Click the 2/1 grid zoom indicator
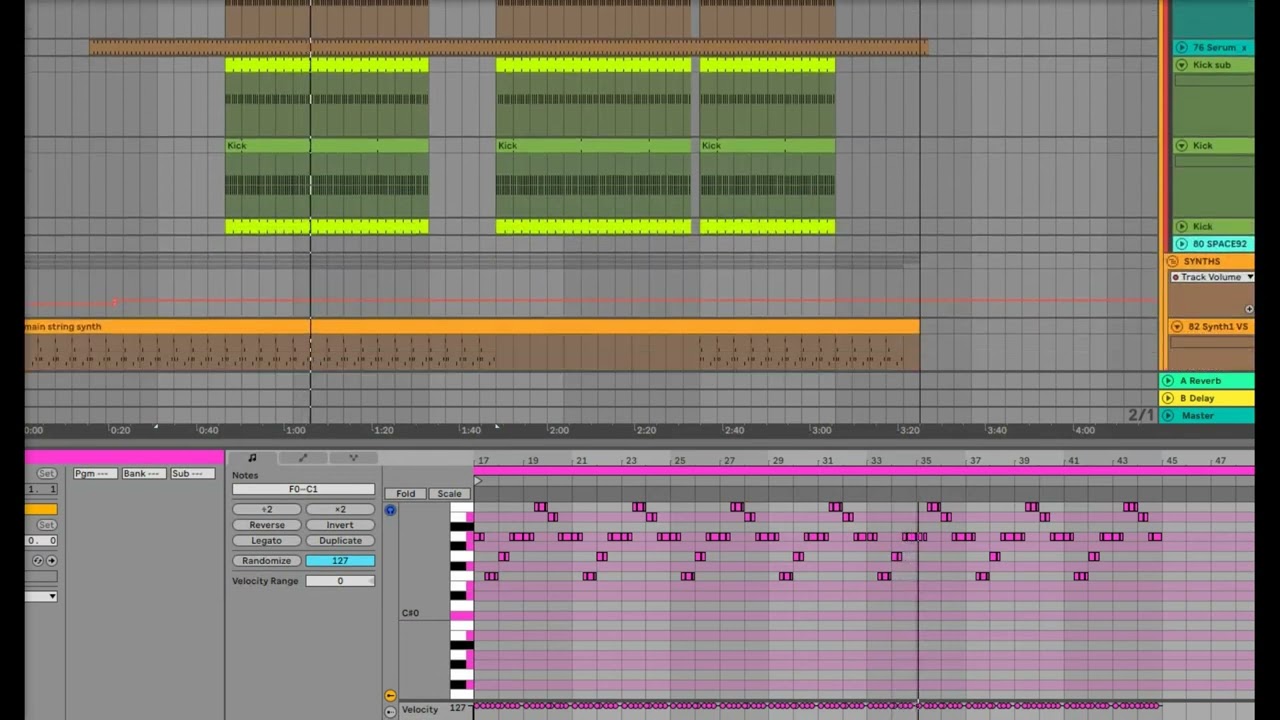Image resolution: width=1280 pixels, height=720 pixels. [x=1141, y=415]
